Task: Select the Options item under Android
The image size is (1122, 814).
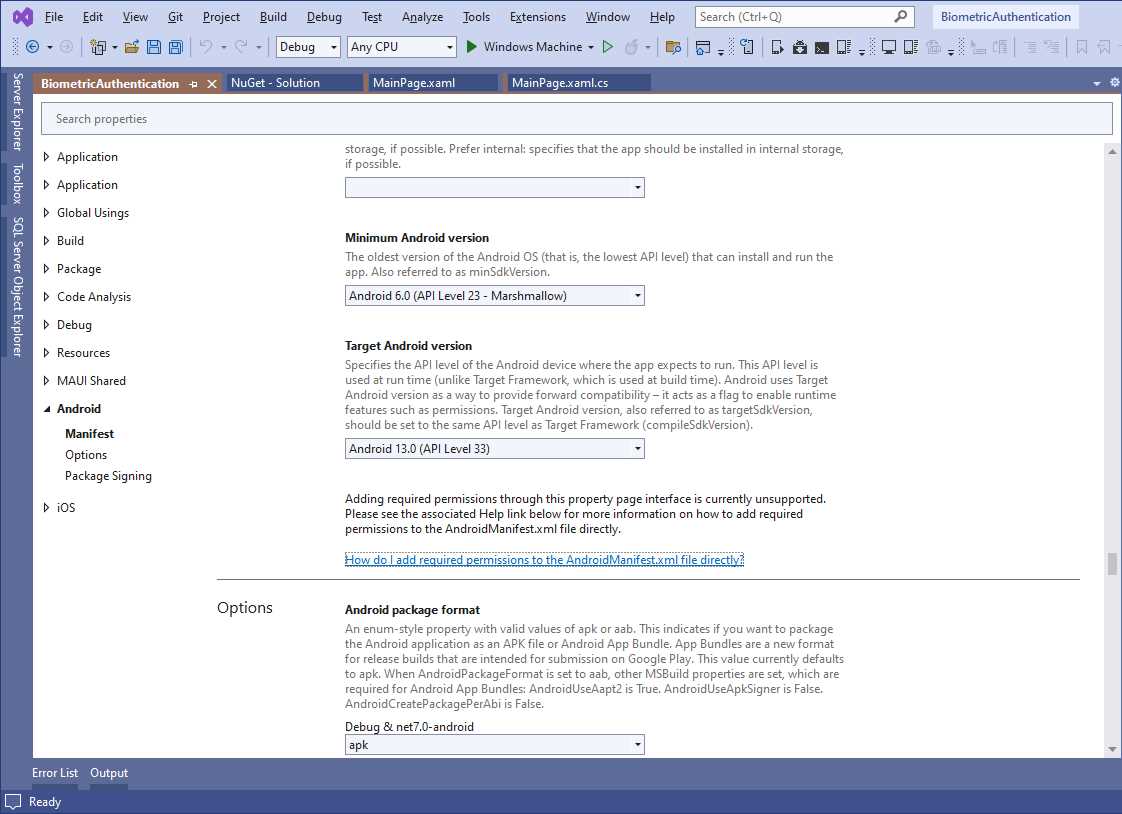Action: tap(86, 455)
